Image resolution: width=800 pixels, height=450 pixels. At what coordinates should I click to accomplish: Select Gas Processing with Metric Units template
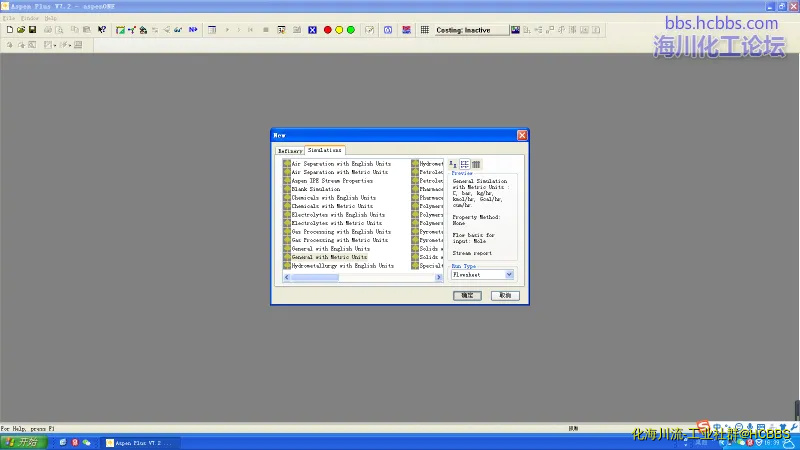point(339,240)
